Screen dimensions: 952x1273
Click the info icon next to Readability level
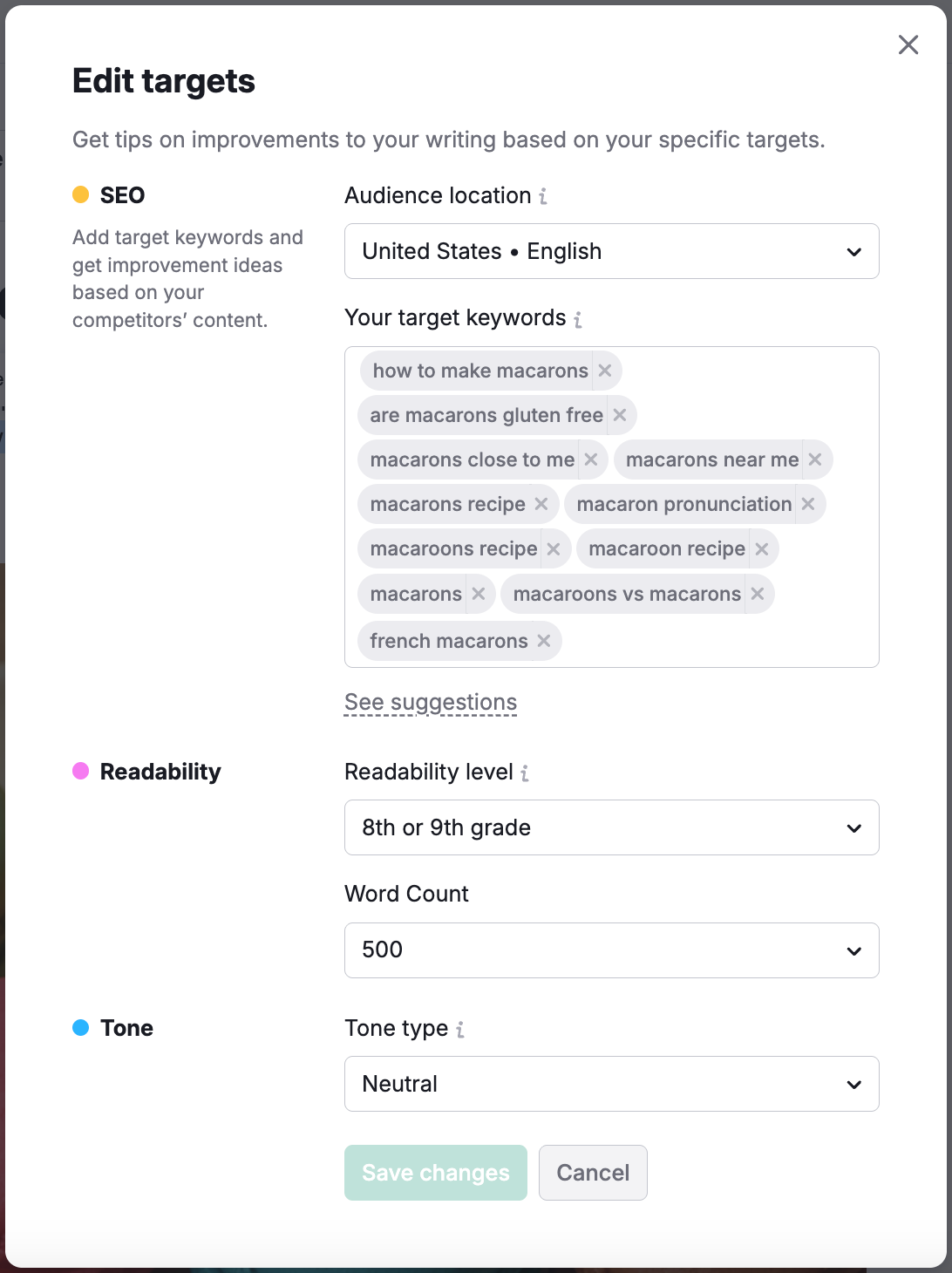tap(523, 773)
